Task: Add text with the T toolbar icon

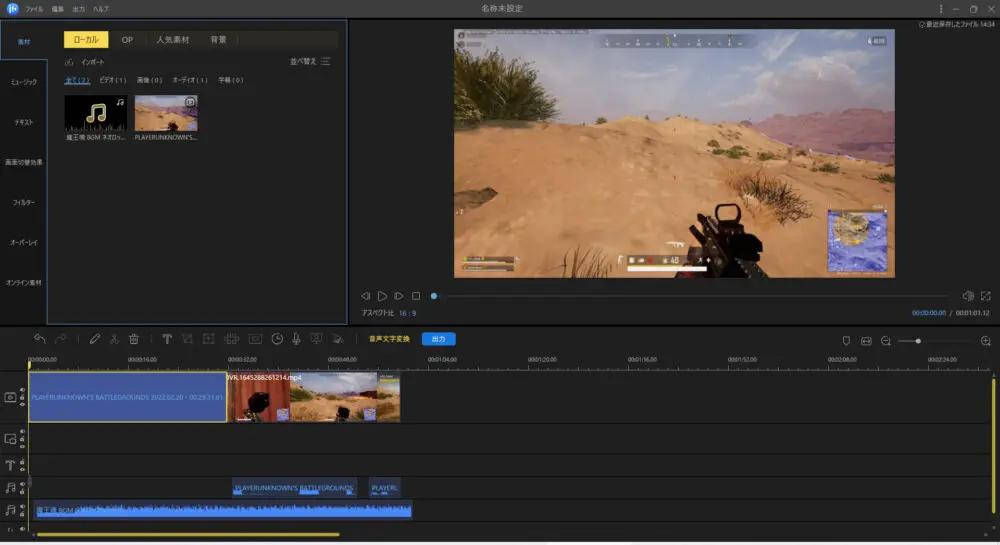Action: 167,339
